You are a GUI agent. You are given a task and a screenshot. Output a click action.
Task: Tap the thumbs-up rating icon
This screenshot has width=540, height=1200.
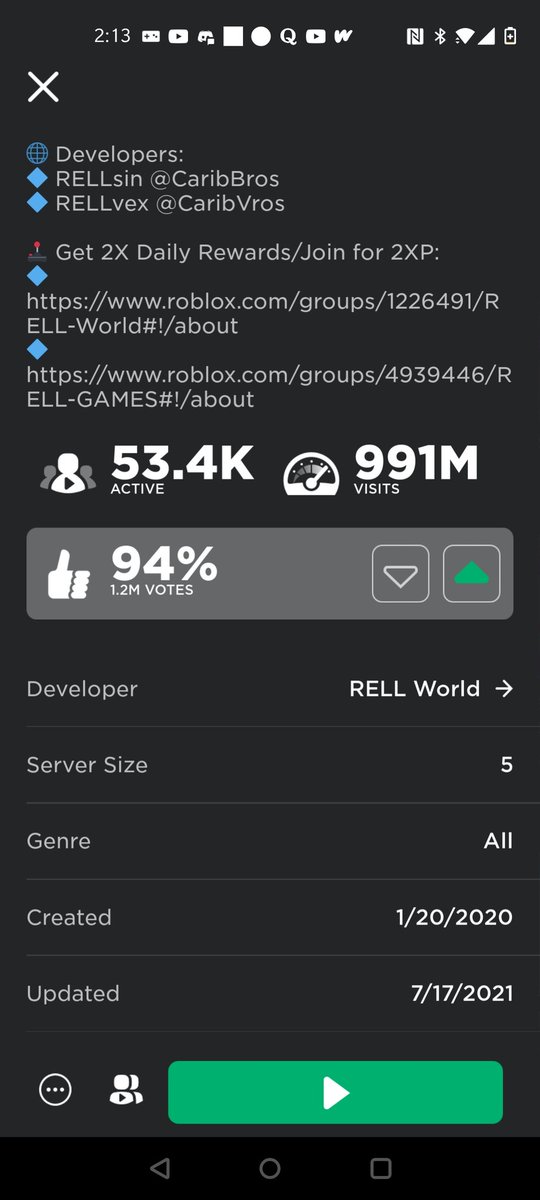[69, 574]
